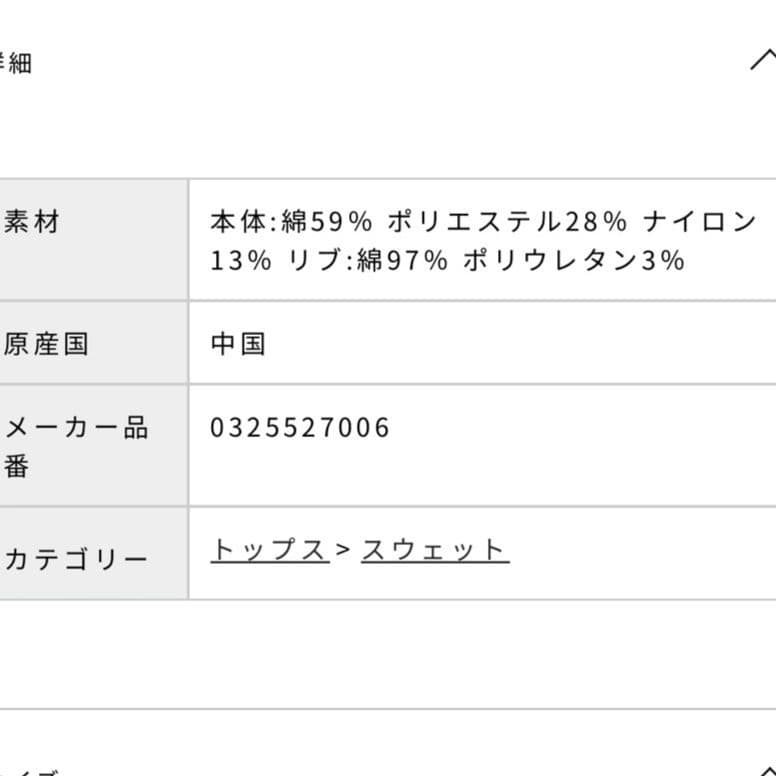Toggle the chevron of the bottom section
Viewport: 776px width, 776px height.
tap(762, 770)
